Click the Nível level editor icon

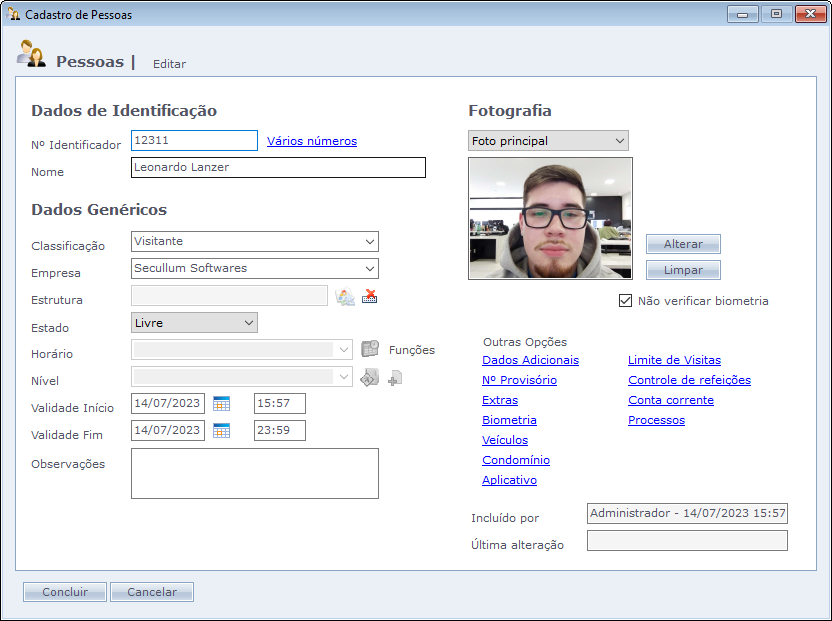point(370,377)
